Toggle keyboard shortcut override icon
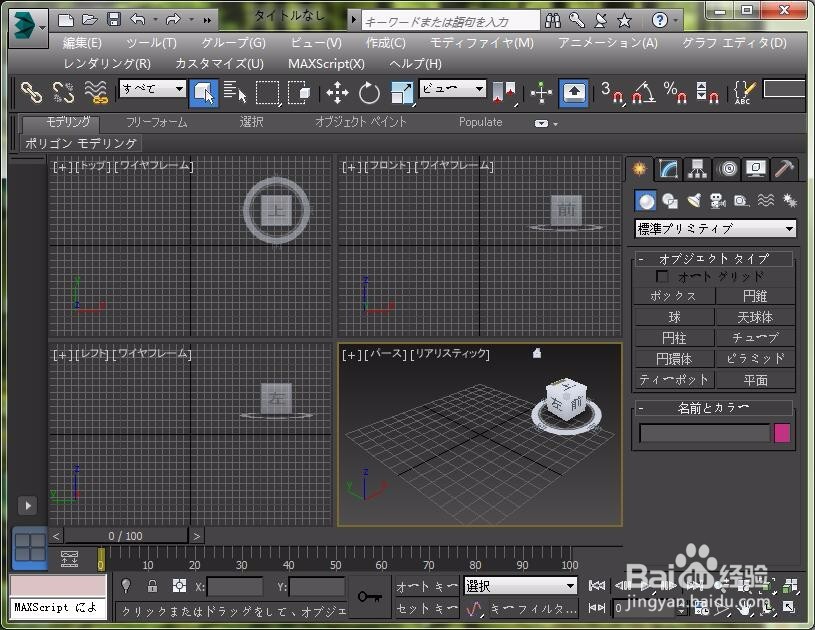 [x=573, y=94]
